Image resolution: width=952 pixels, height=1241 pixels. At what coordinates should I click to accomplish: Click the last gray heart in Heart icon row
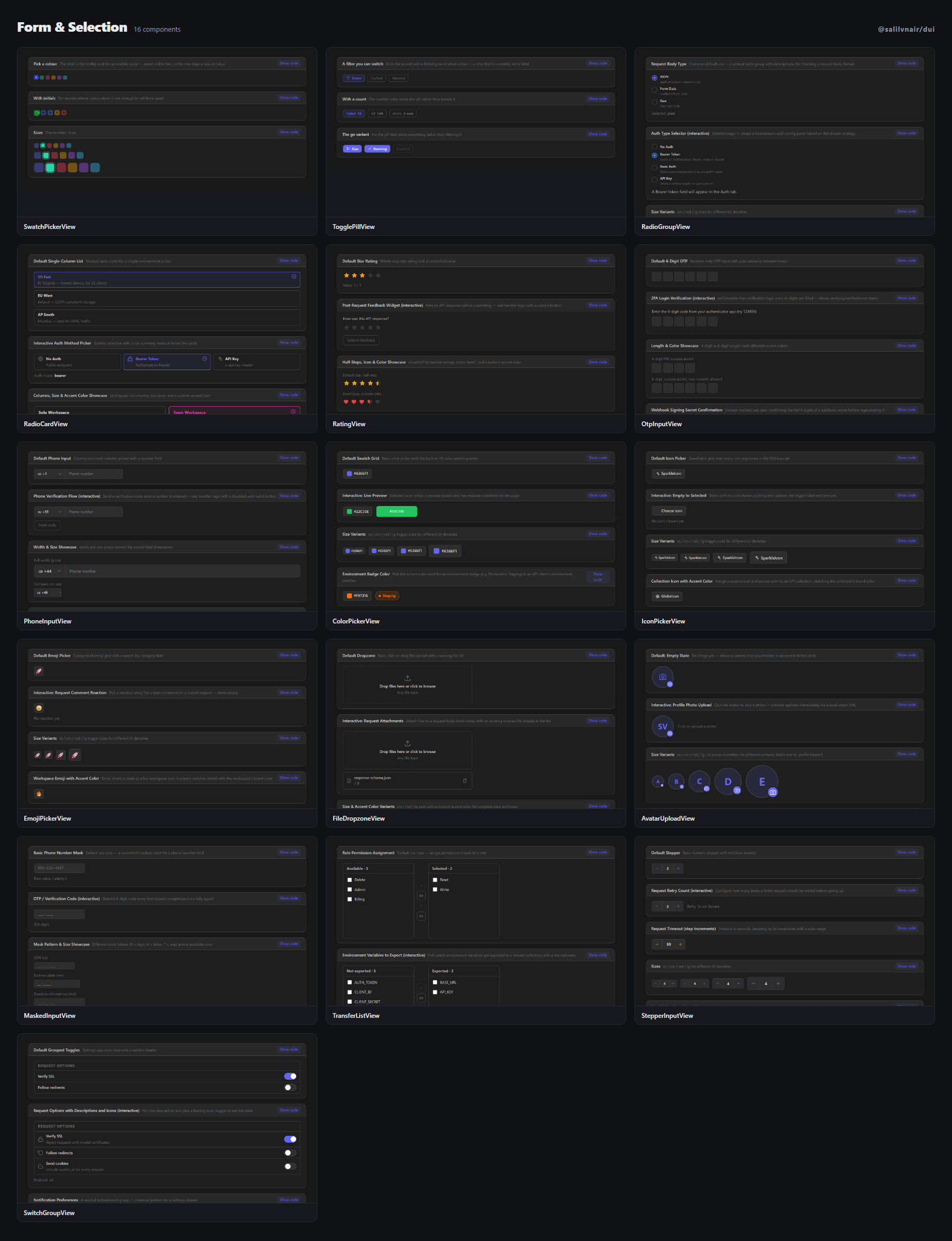[x=378, y=402]
